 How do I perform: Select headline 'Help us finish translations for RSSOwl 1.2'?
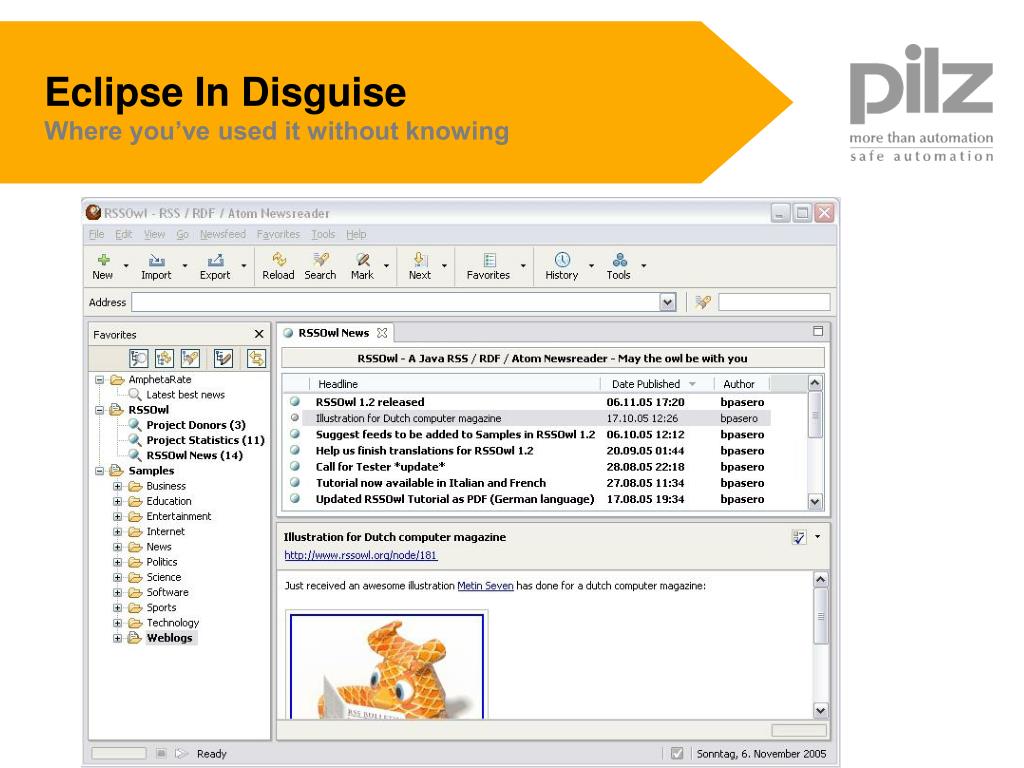point(424,451)
